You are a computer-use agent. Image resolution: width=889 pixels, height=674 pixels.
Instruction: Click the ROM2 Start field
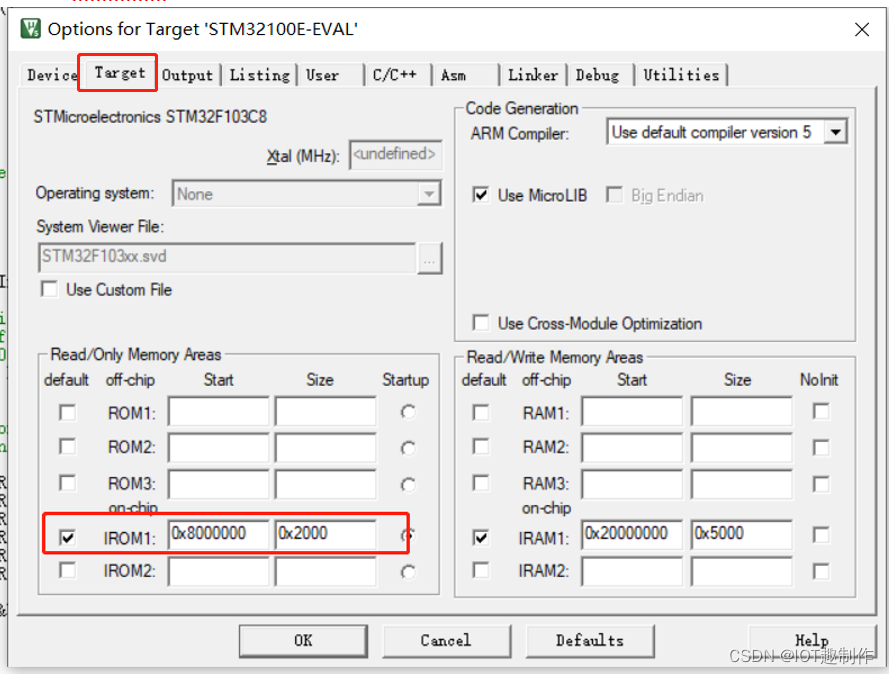[218, 447]
